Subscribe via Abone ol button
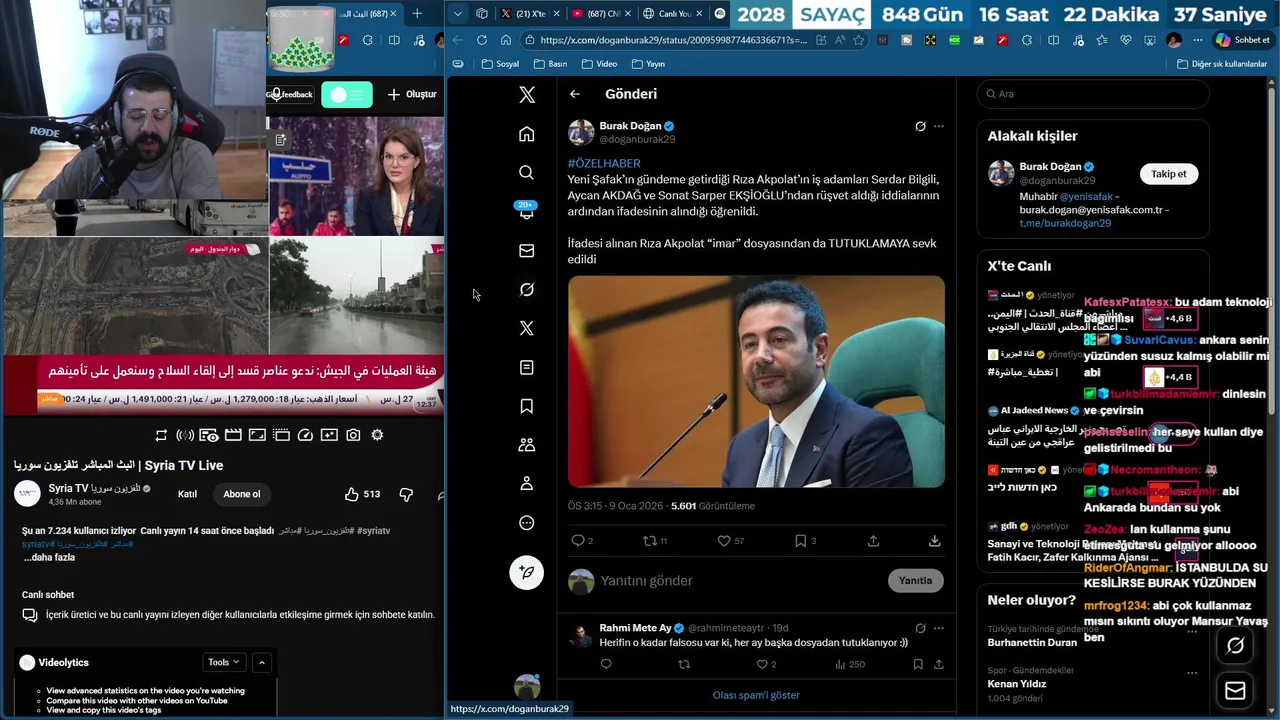The image size is (1280, 720). tap(242, 494)
